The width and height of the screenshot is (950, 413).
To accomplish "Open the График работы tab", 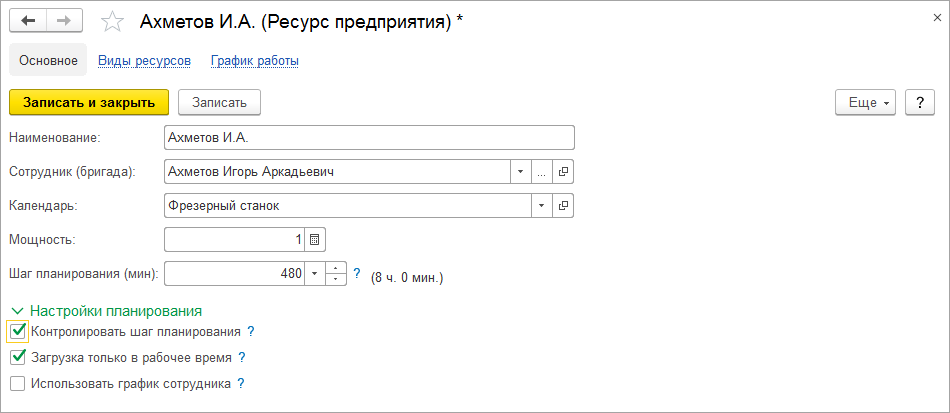I will click(255, 61).
